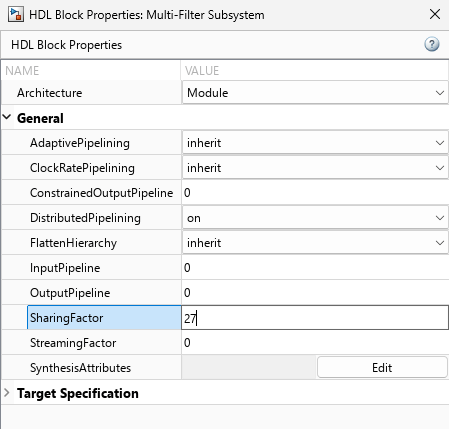
Task: Open the Architecture dropdown
Action: tap(315, 93)
